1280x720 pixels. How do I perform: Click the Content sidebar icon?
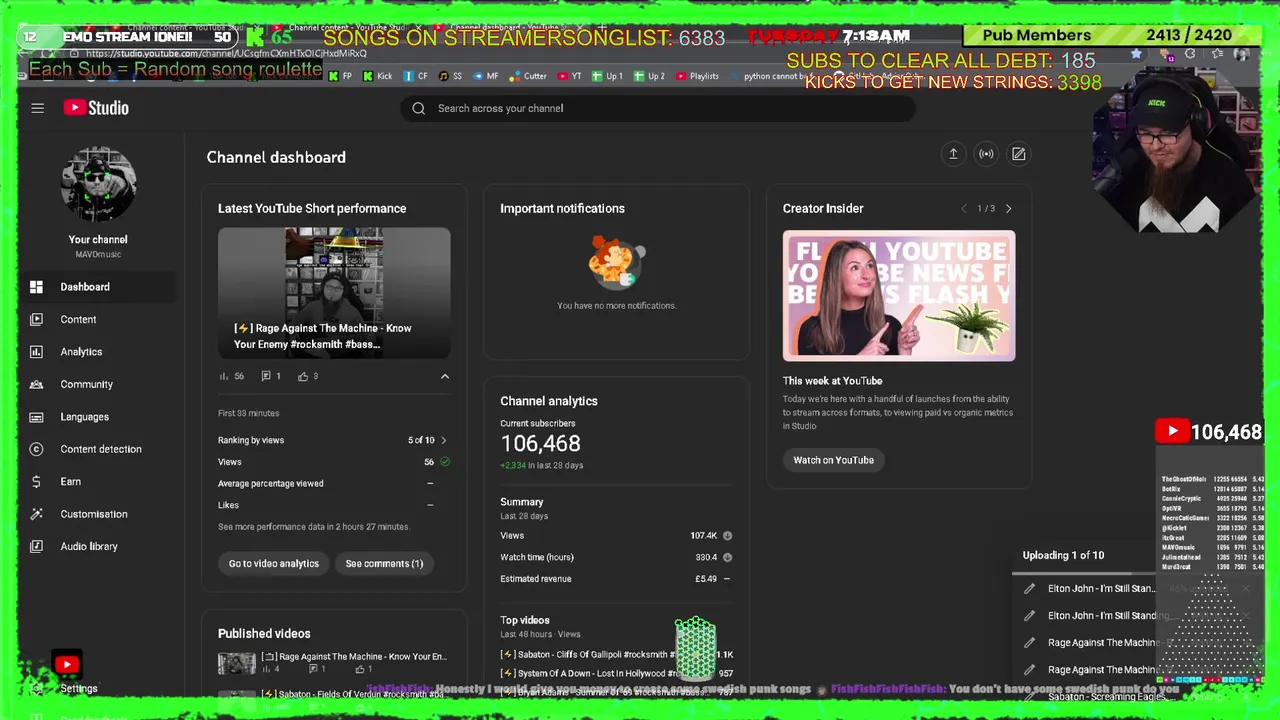click(36, 319)
